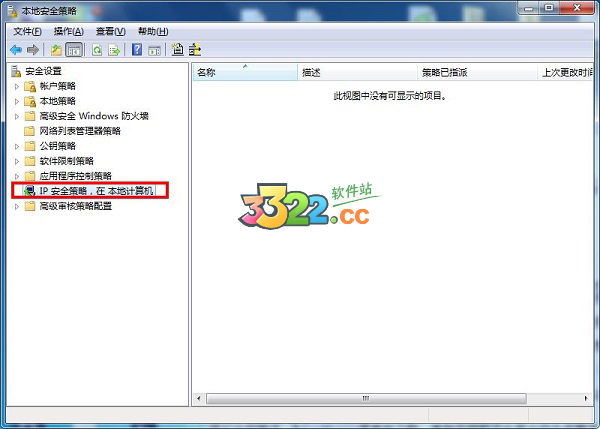Viewport: 600px width, 429px height.
Task: Toggle the show/hide console tree button
Action: tap(74, 49)
